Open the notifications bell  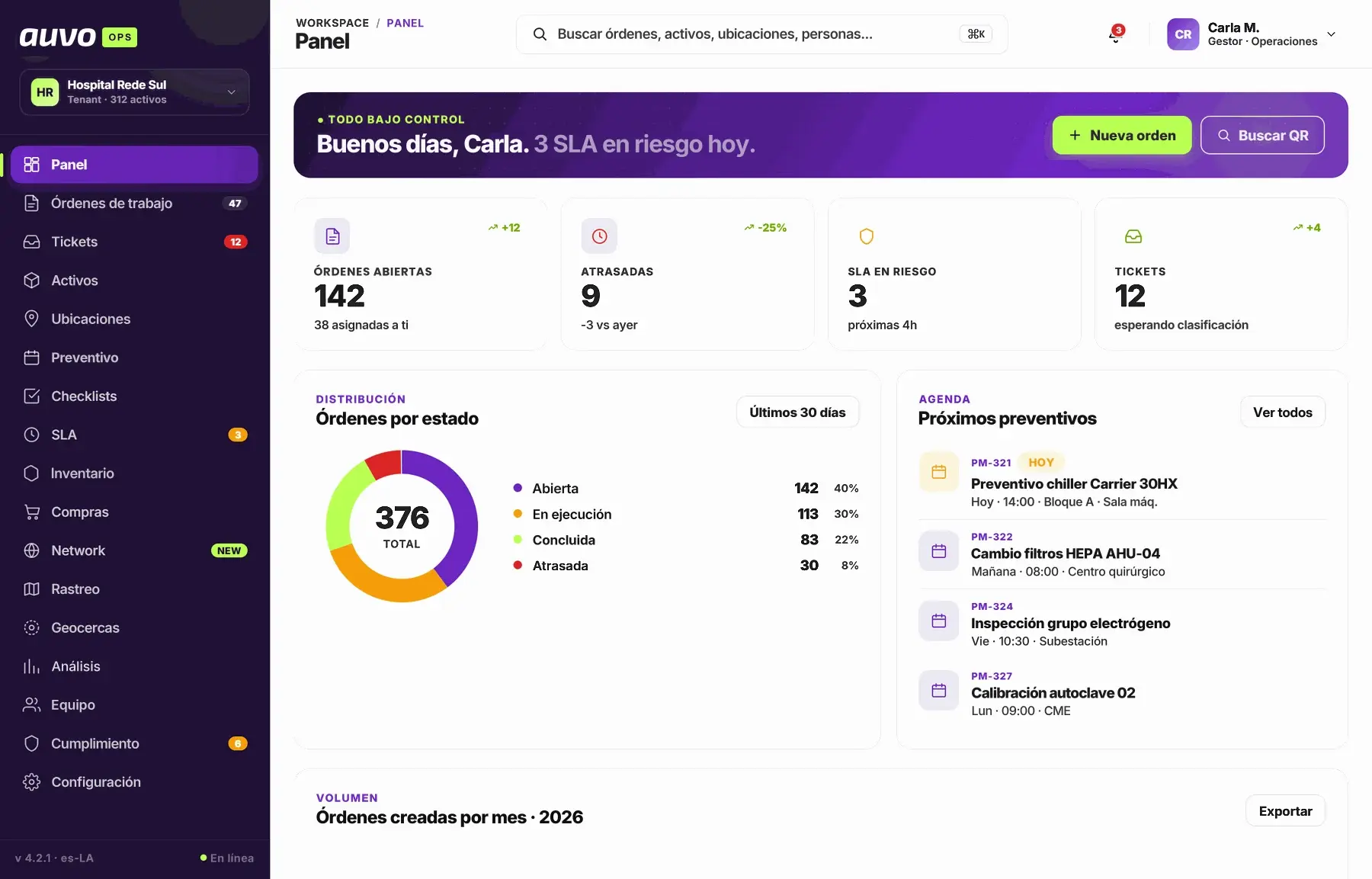[x=1116, y=34]
